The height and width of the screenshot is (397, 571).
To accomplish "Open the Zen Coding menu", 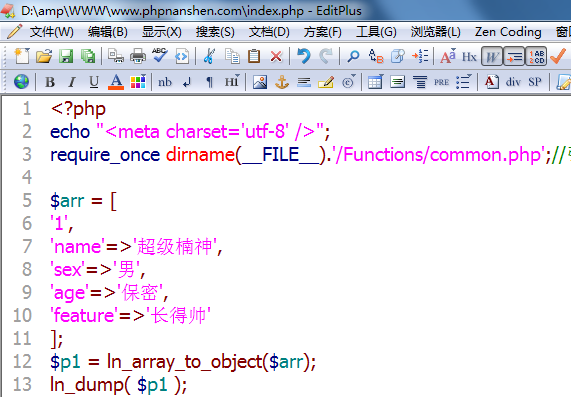I will 508,32.
